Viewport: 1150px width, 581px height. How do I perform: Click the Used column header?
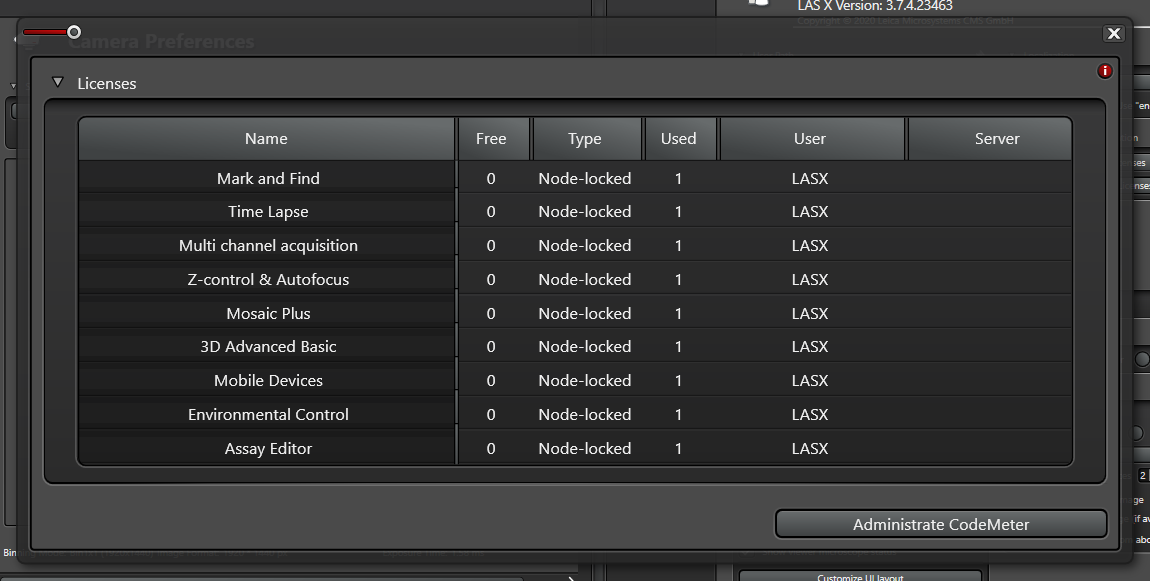(x=678, y=139)
